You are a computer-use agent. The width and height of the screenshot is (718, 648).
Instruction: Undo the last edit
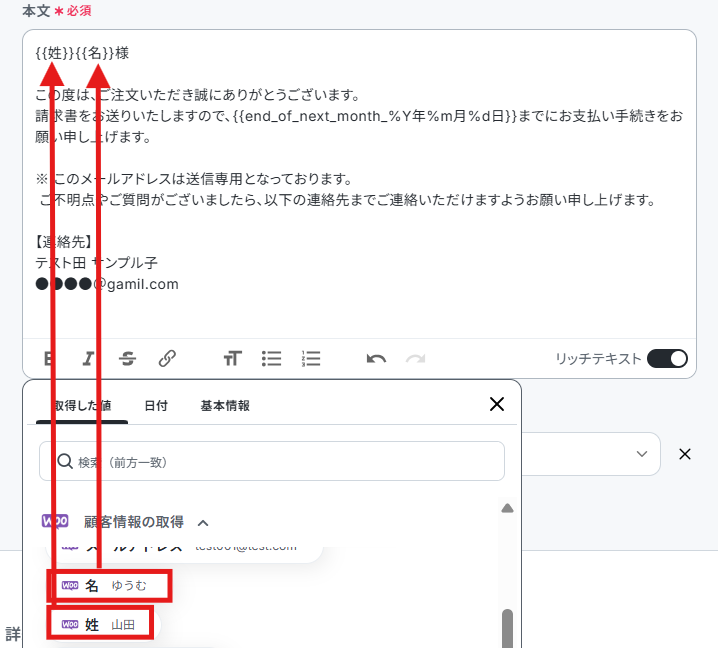(376, 359)
